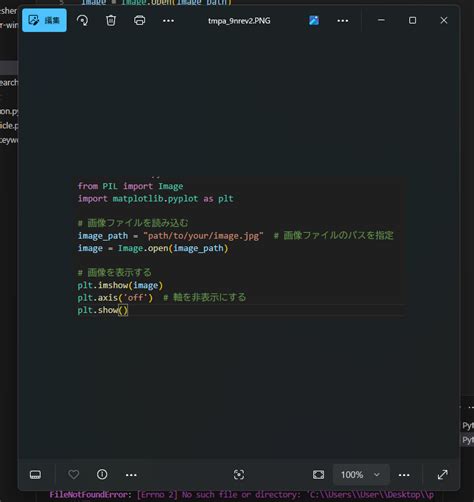Open more options next to the zoom dropdown
Viewport: 474px width, 502px height.
click(404, 475)
